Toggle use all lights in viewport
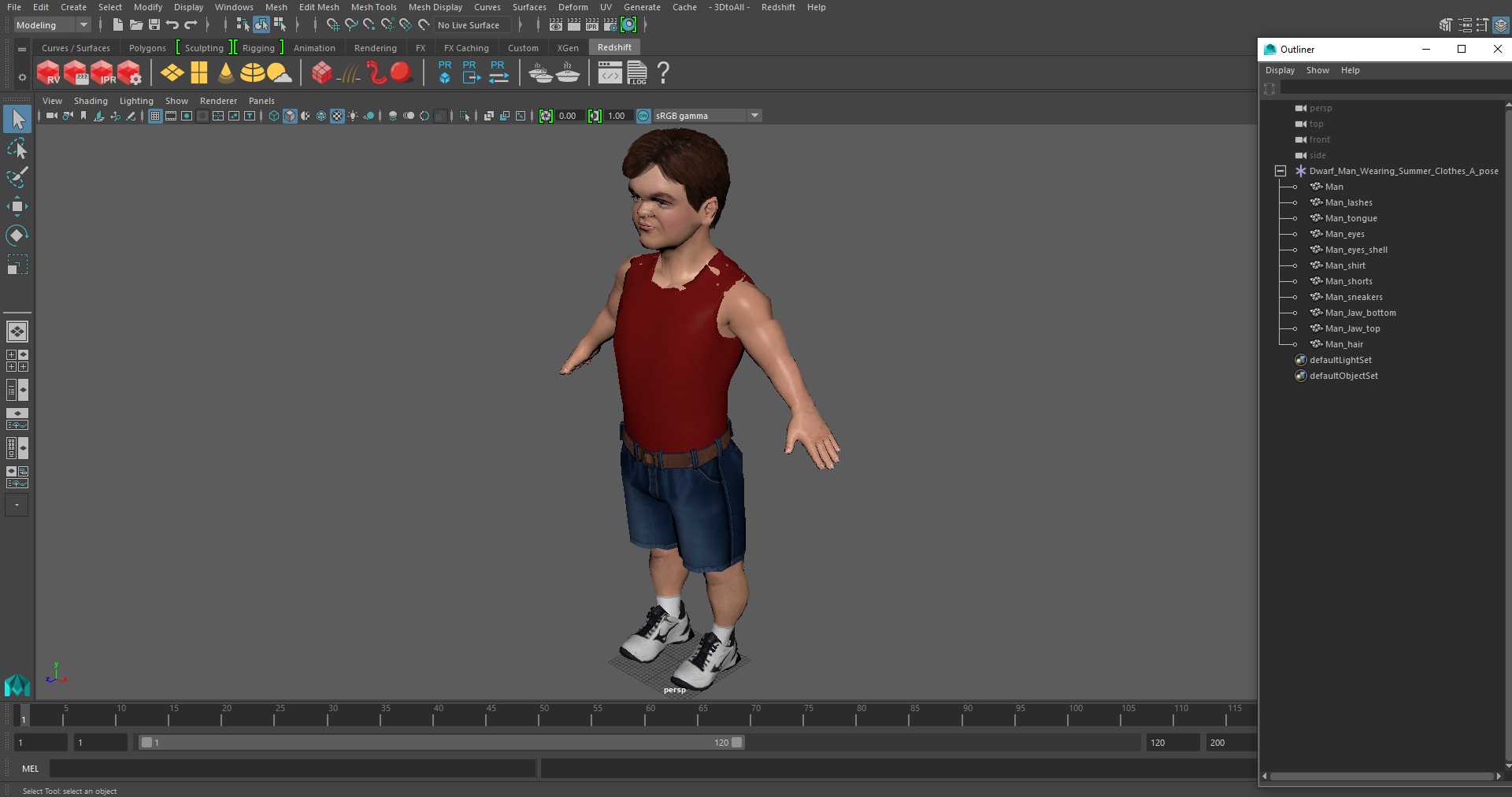The image size is (1512, 797). [353, 116]
